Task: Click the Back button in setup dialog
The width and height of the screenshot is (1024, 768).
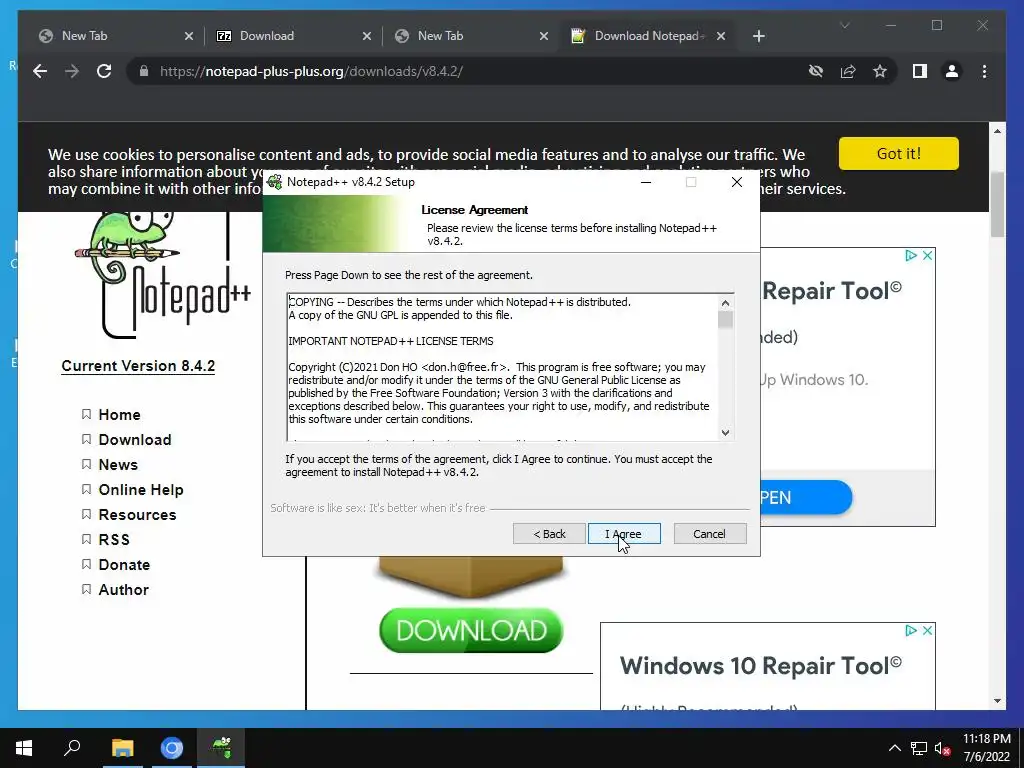Action: pos(549,534)
